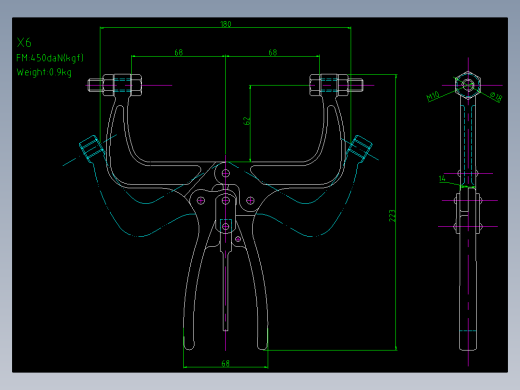Click the 62 vertical dimension text
This screenshot has height=390, width=520.
pyautogui.click(x=247, y=121)
